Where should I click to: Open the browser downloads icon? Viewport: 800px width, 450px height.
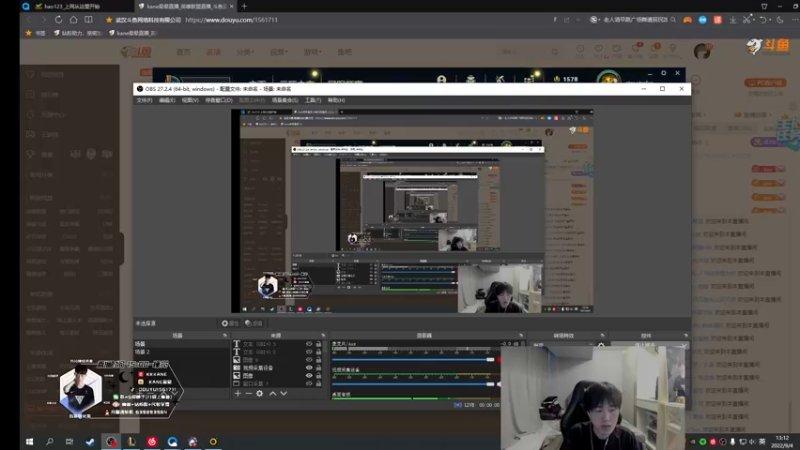coord(733,20)
